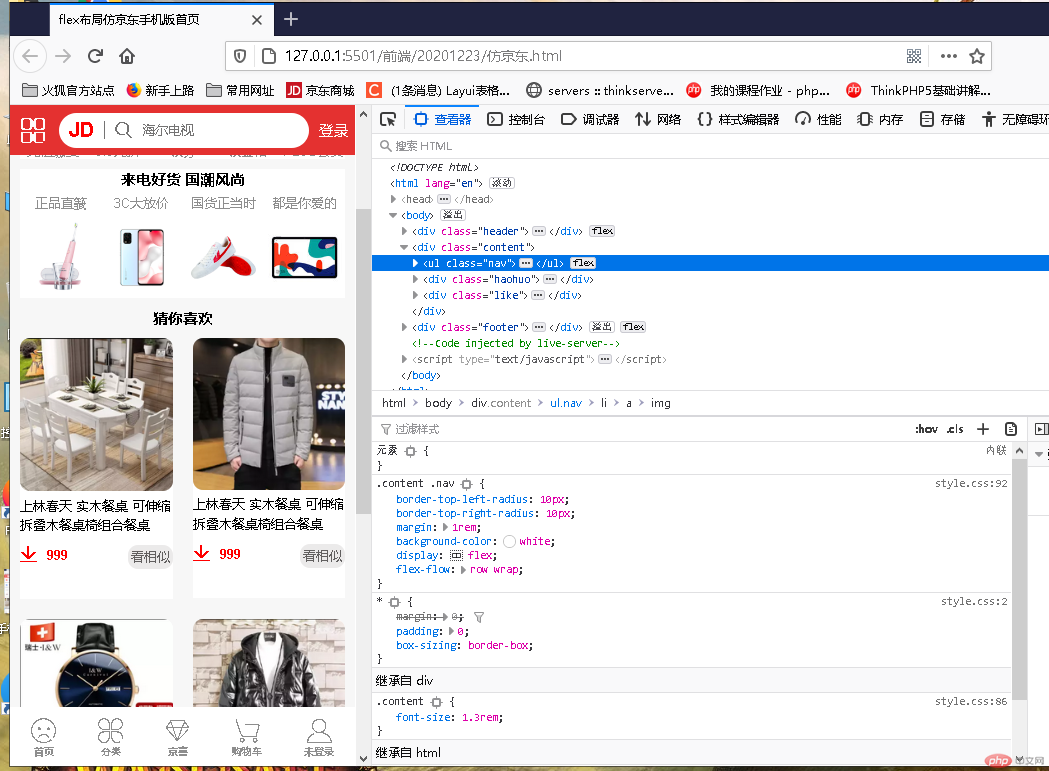Click the 搜索 HTML search field
The height and width of the screenshot is (771, 1049).
coord(709,146)
